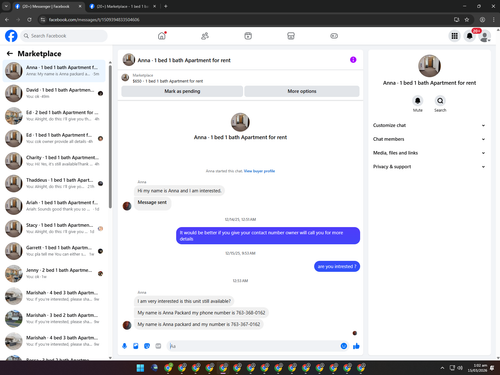Click the Mark as pending button
500x375 pixels.
coord(182,91)
